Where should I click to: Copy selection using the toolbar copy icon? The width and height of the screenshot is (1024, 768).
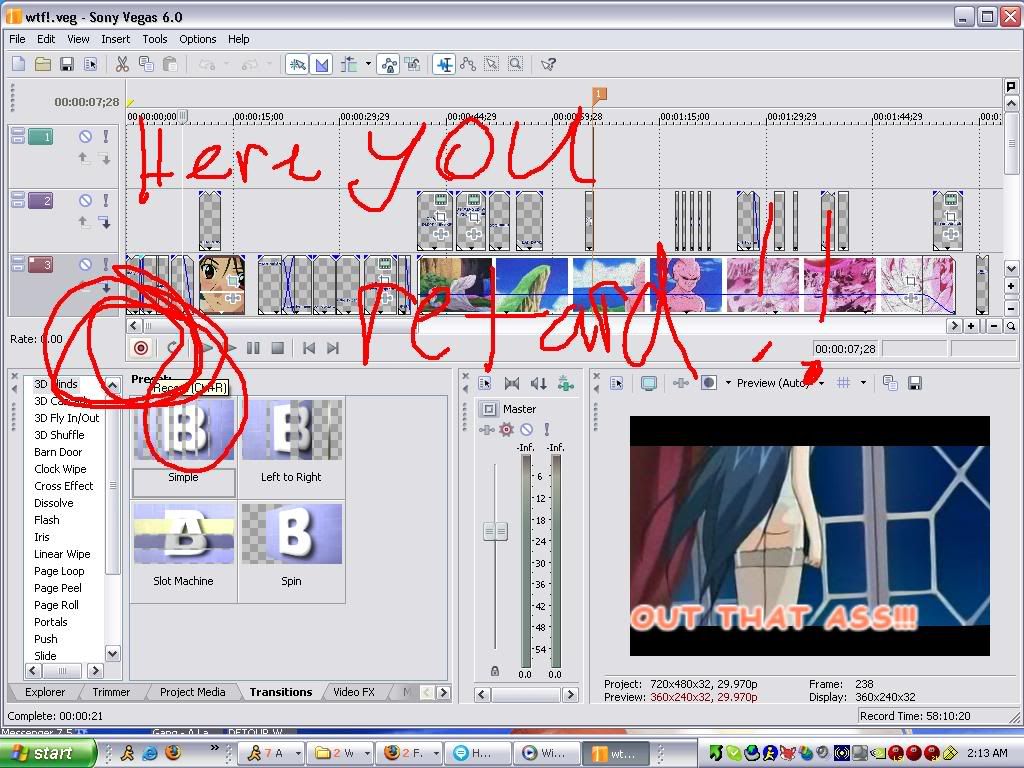146,64
